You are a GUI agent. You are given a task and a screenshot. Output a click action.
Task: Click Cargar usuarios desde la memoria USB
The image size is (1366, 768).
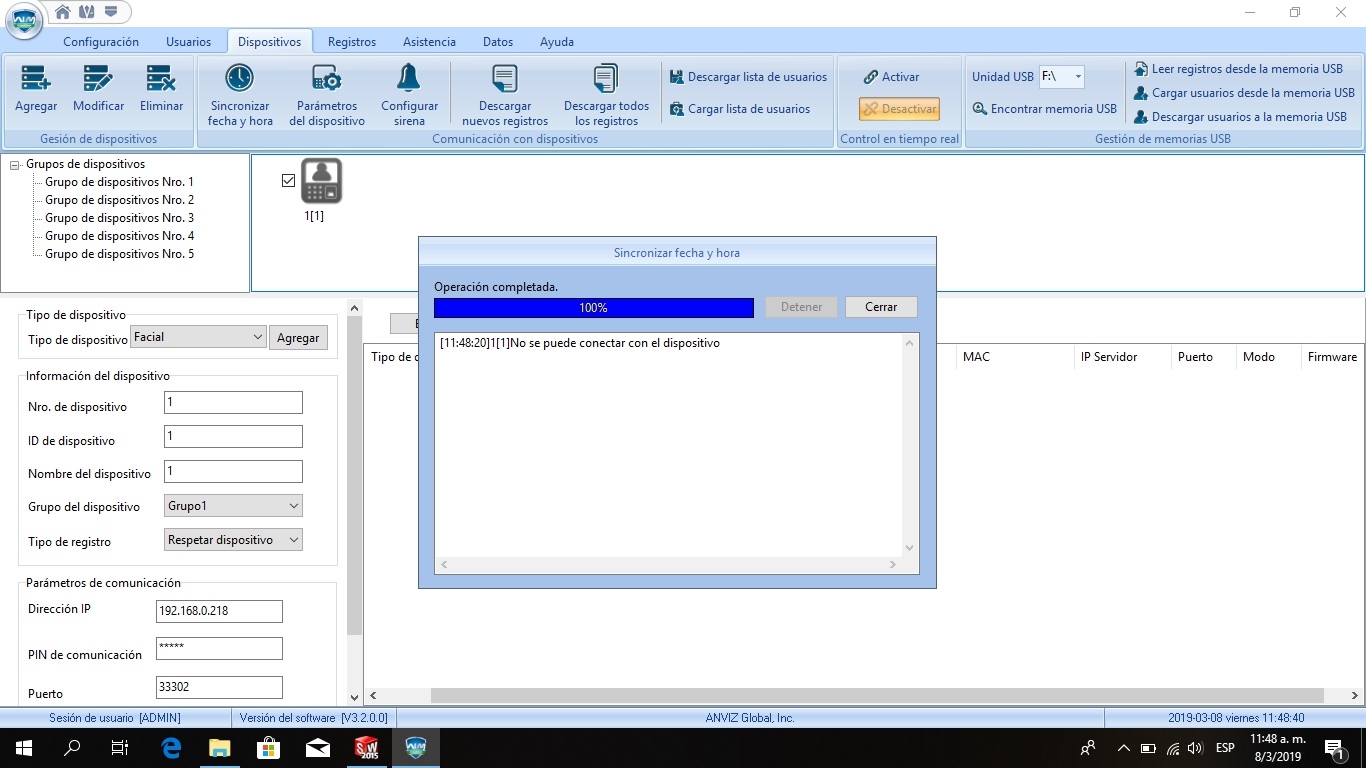[x=1244, y=93]
